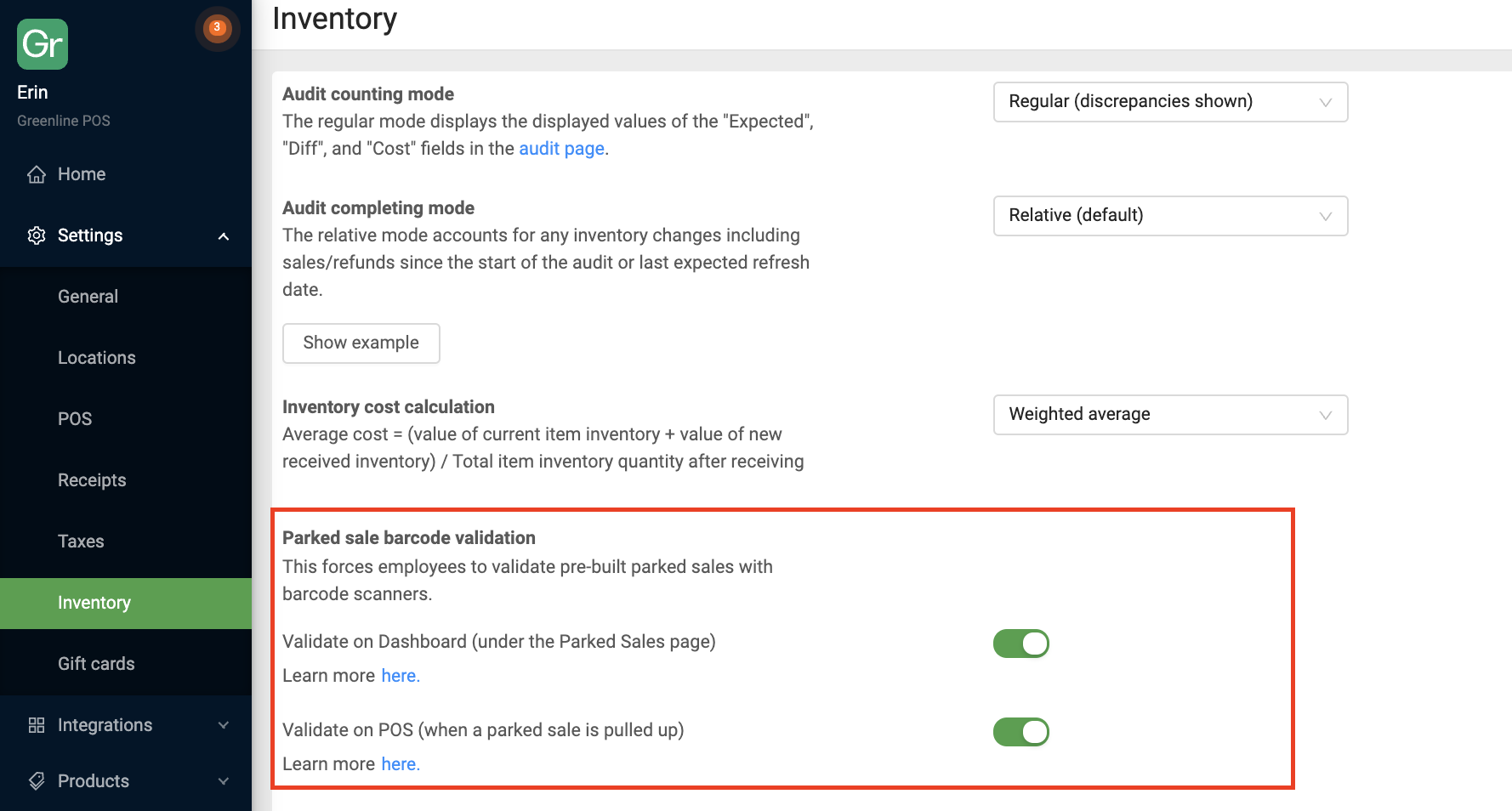Open the Locations settings page
Screen dimensions: 1512x811
coord(97,358)
